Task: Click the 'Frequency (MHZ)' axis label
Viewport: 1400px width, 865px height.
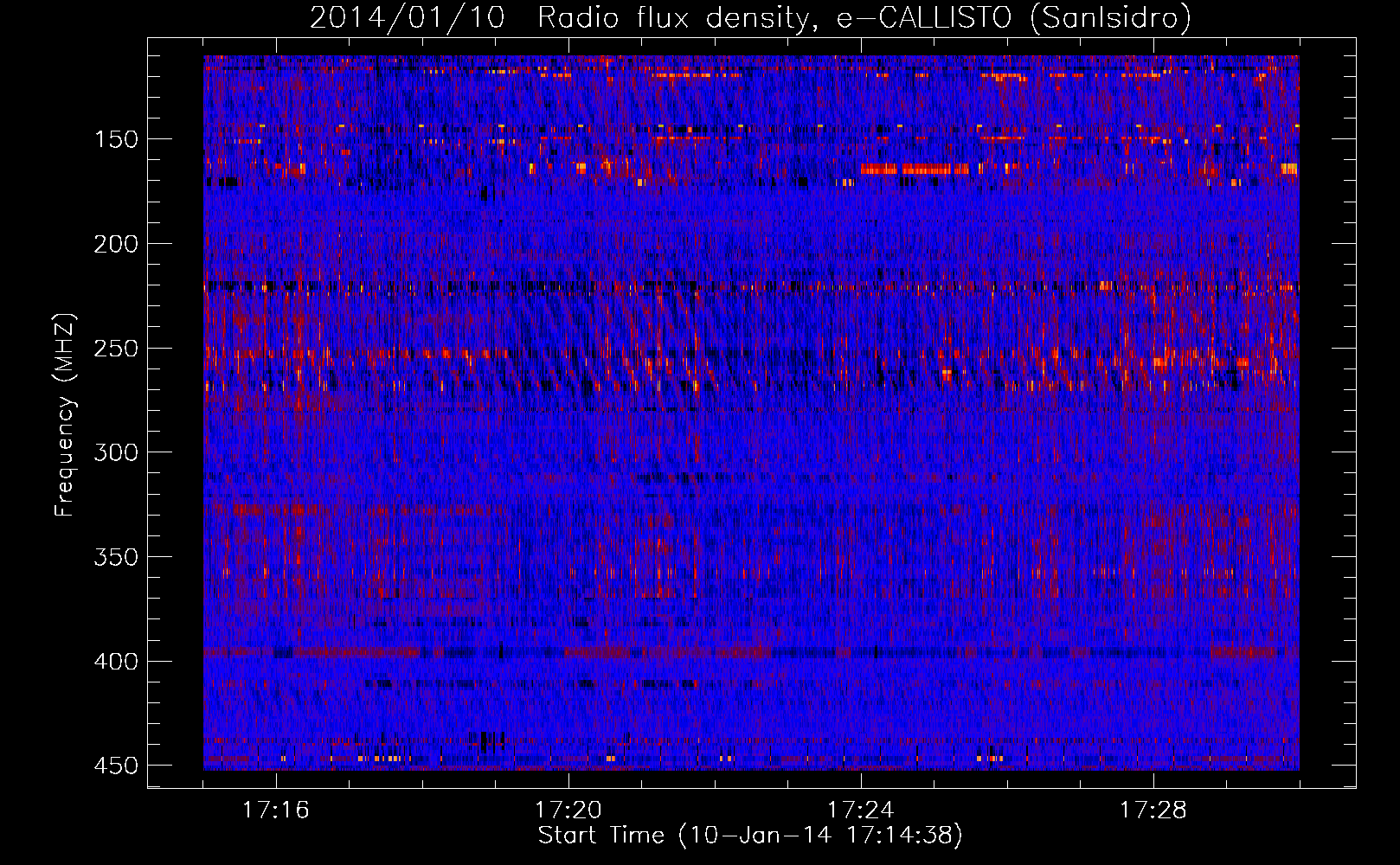Action: coord(65,414)
